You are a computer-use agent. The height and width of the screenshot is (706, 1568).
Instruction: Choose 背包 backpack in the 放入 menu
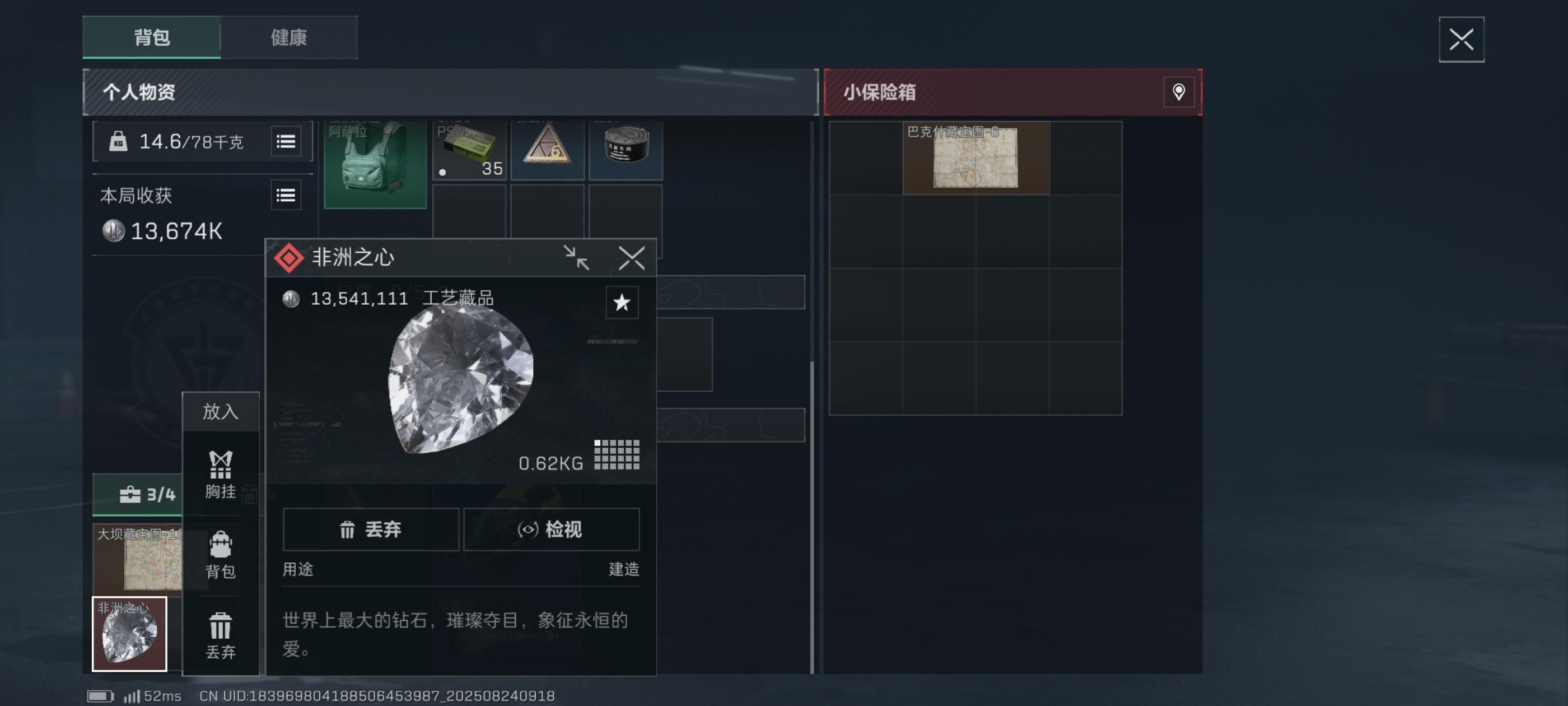point(220,555)
